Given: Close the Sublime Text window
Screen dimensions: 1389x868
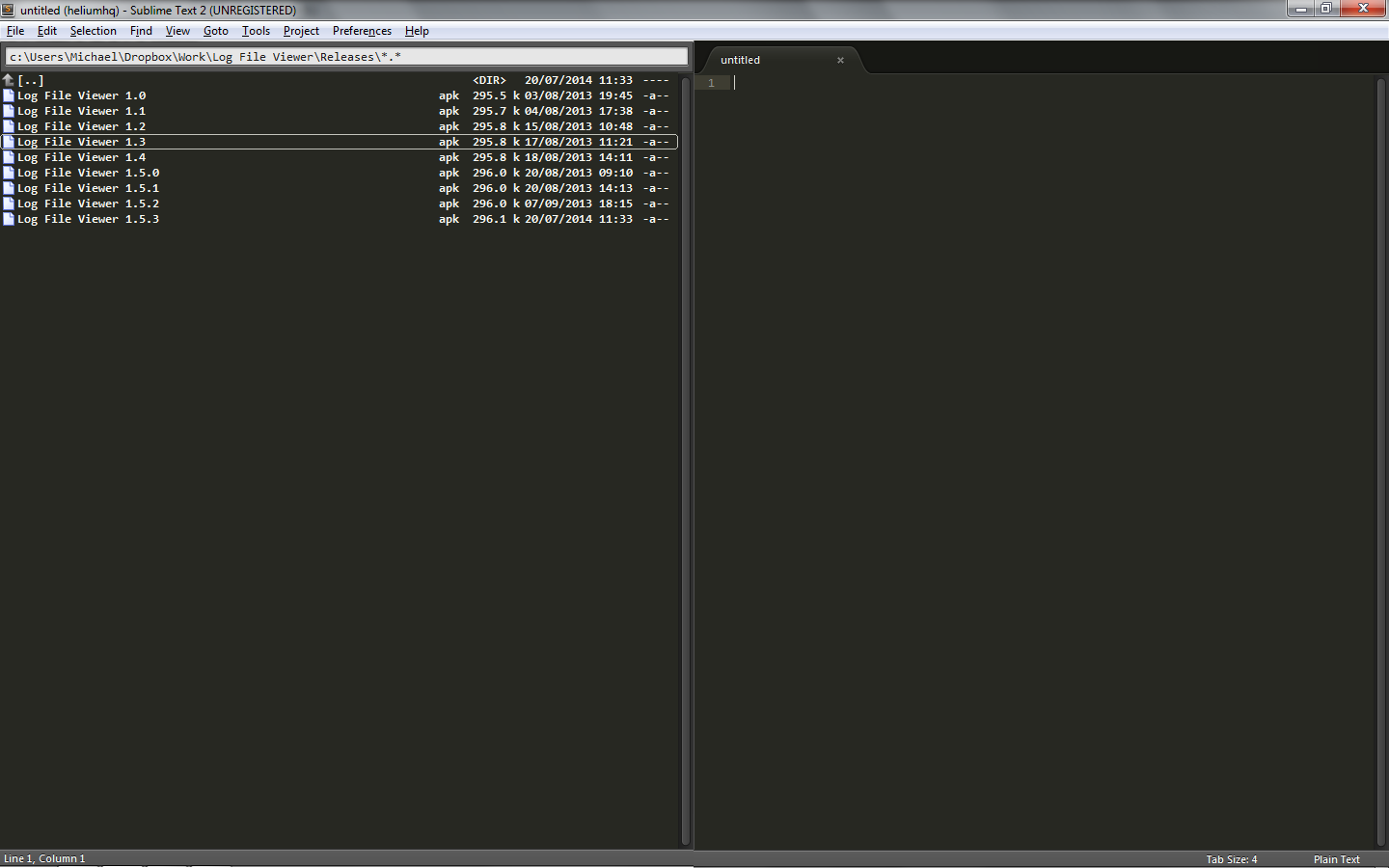Looking at the screenshot, I should pyautogui.click(x=1363, y=9).
